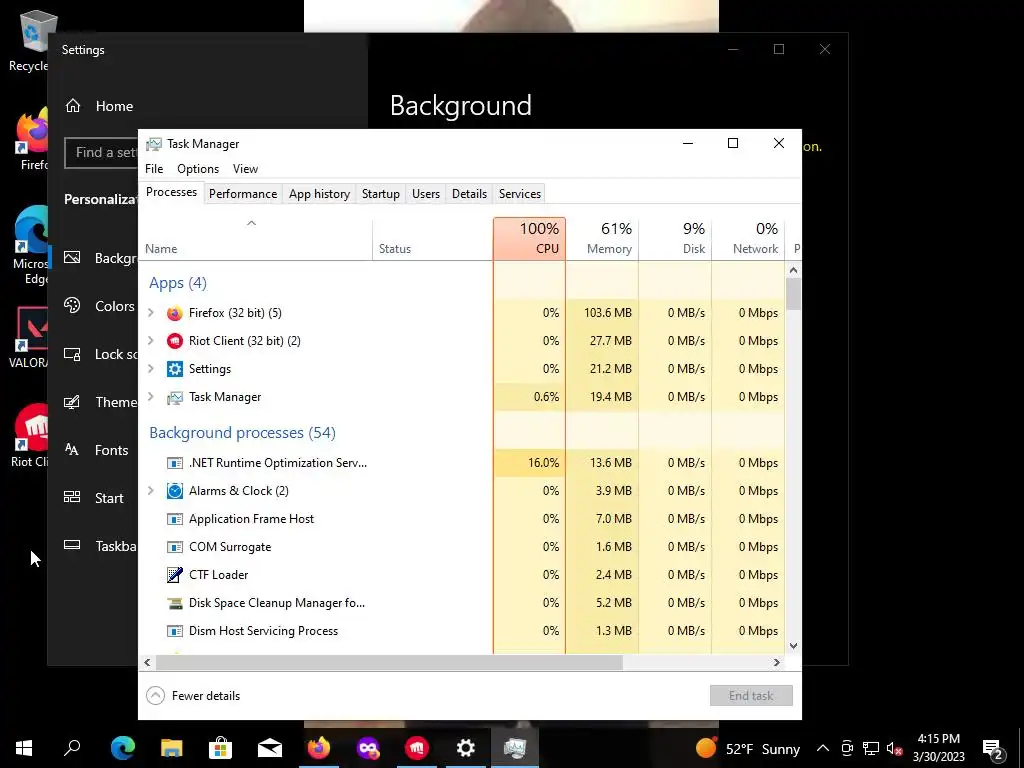Click the Dism Host Servicing Process icon
Screen dimensions: 1024x768
pyautogui.click(x=174, y=631)
